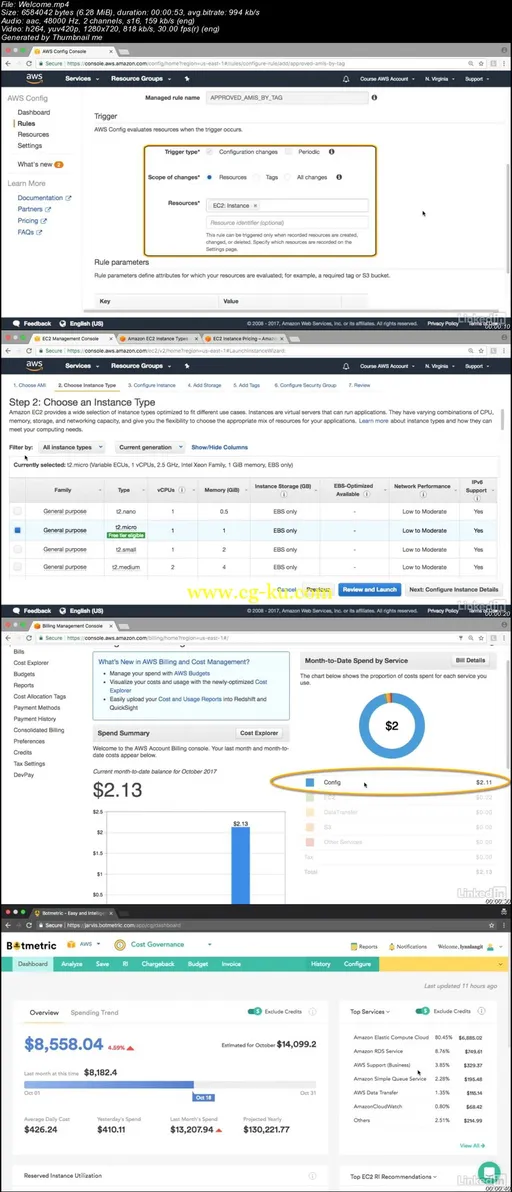Click the AWS logo in the EC2 console
This screenshot has width=512, height=1192.
tap(34, 366)
